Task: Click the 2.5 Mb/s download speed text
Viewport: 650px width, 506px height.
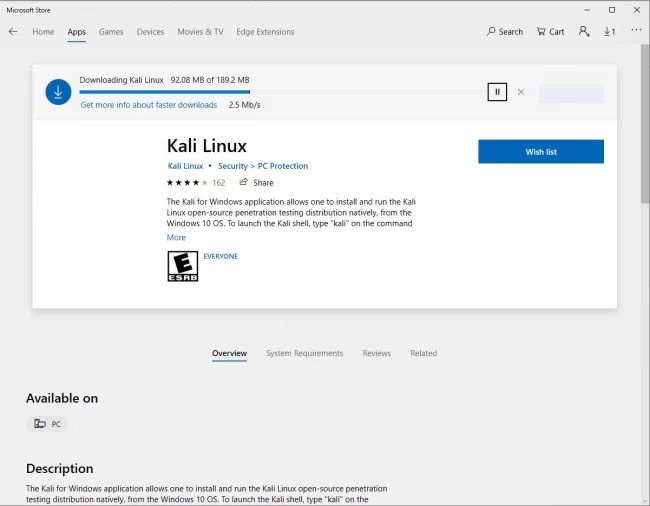Action: (245, 105)
